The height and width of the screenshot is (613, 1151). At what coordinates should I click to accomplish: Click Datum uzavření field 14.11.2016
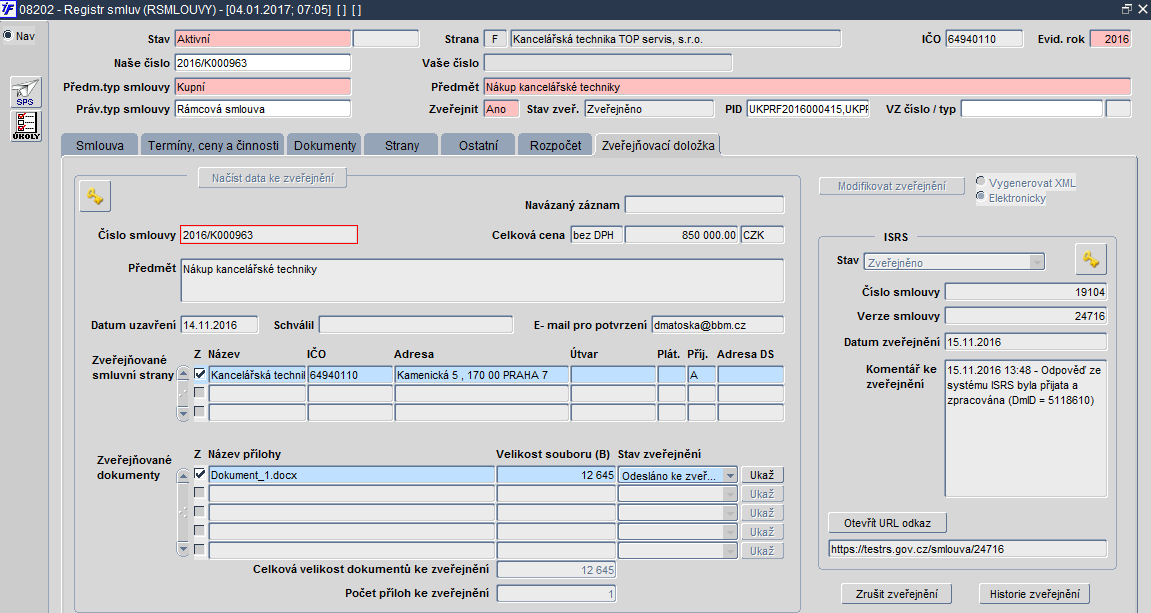(219, 324)
